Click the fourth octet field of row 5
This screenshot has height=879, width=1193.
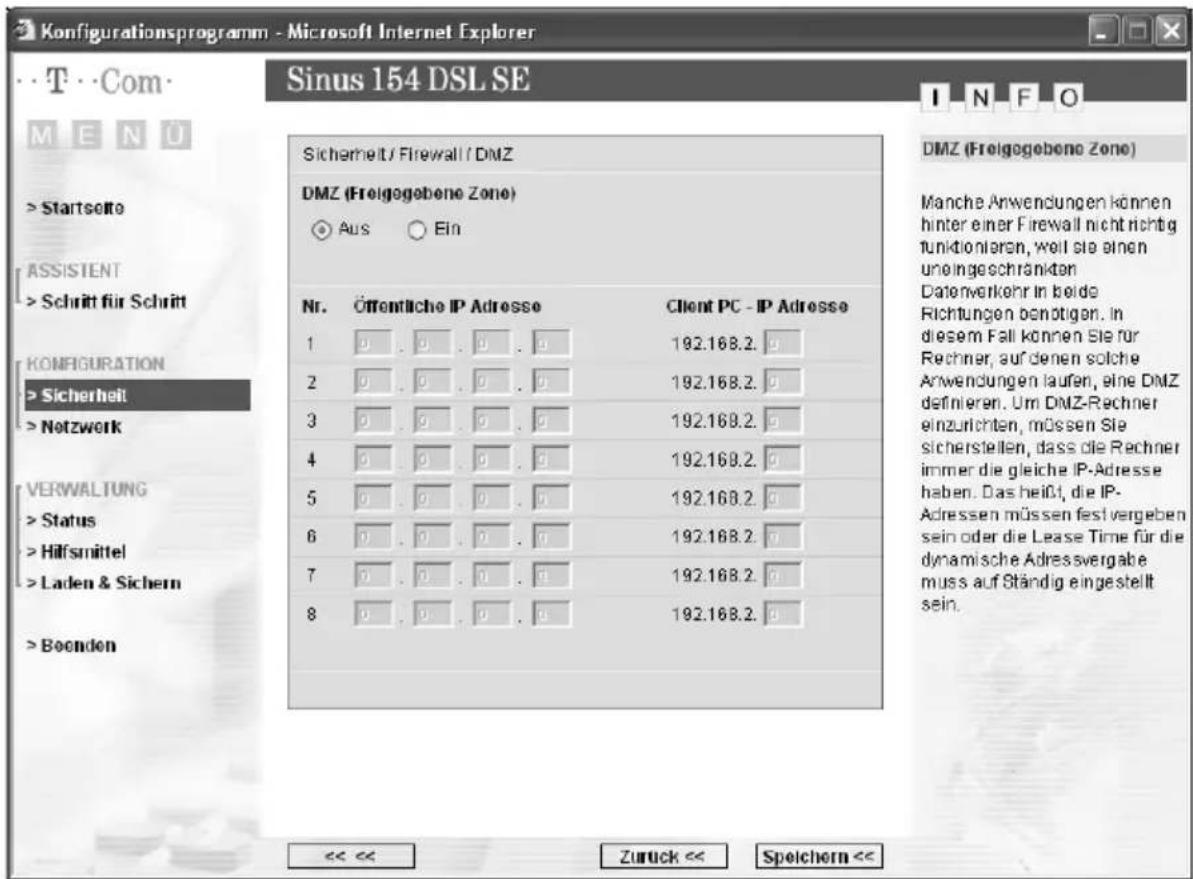(x=551, y=498)
